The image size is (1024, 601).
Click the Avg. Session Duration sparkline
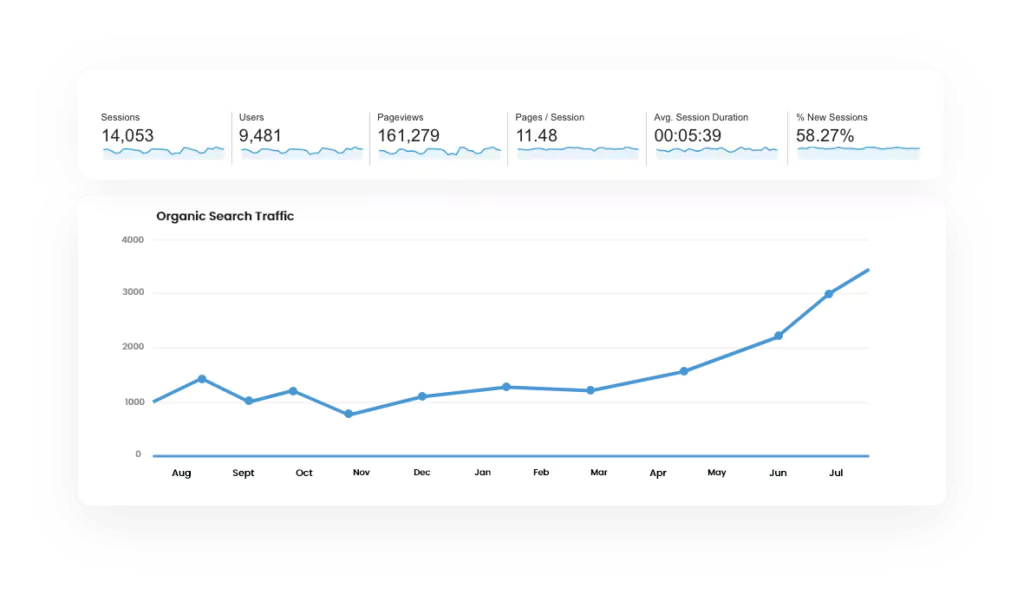[x=715, y=151]
